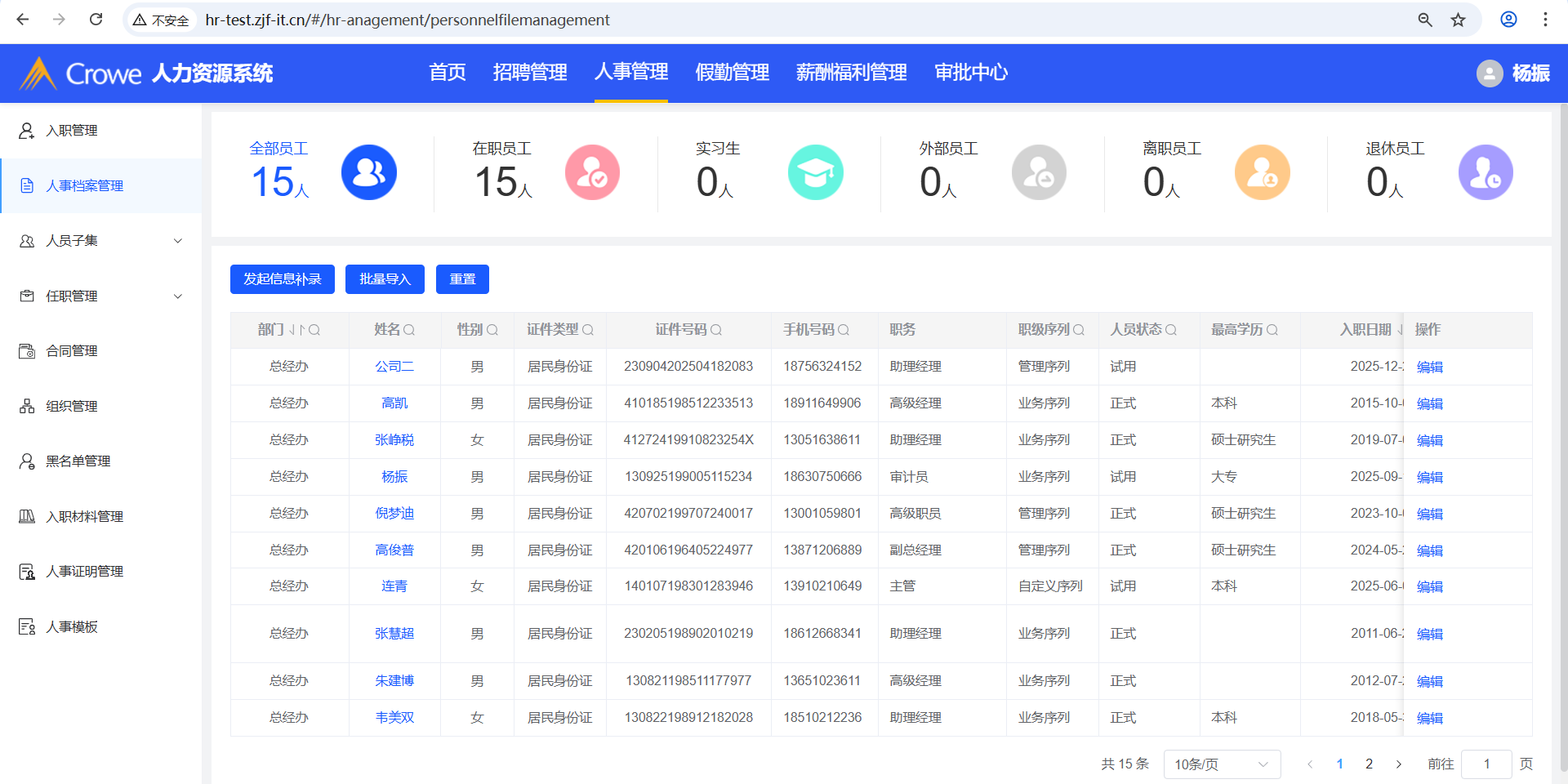This screenshot has height=784, width=1568.
Task: Click the 实习生 graduation cap icon
Action: [815, 172]
